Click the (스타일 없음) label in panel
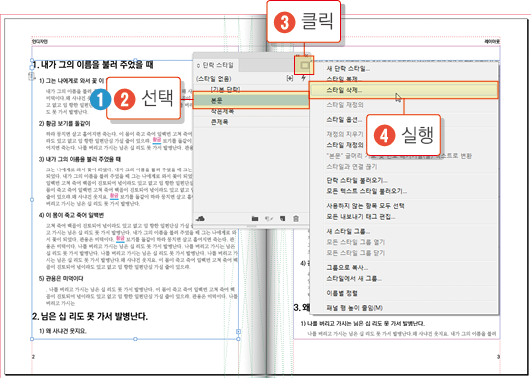The width and height of the screenshot is (531, 378). tap(214, 79)
